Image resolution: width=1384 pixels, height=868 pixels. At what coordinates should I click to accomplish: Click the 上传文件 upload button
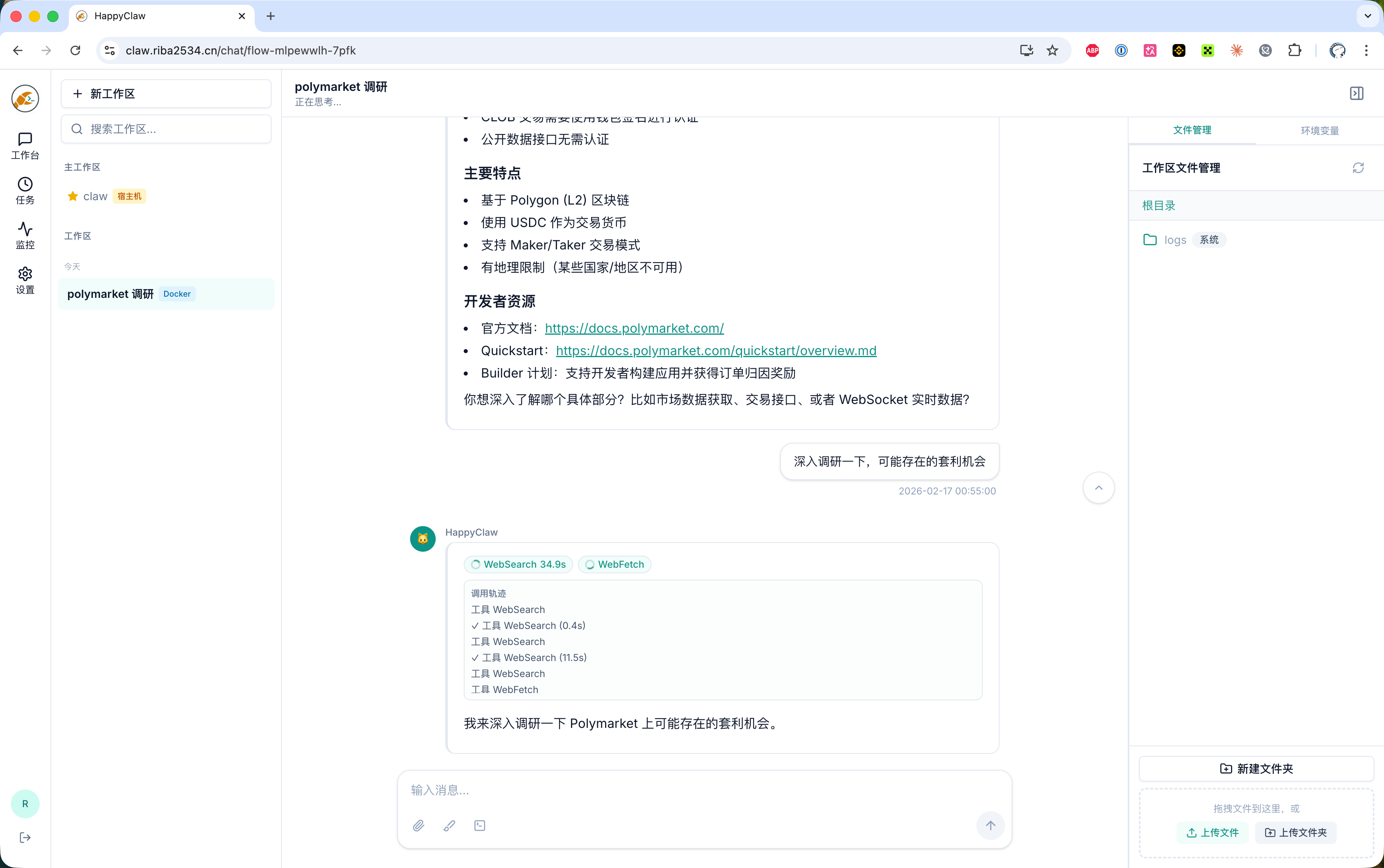[x=1212, y=832]
